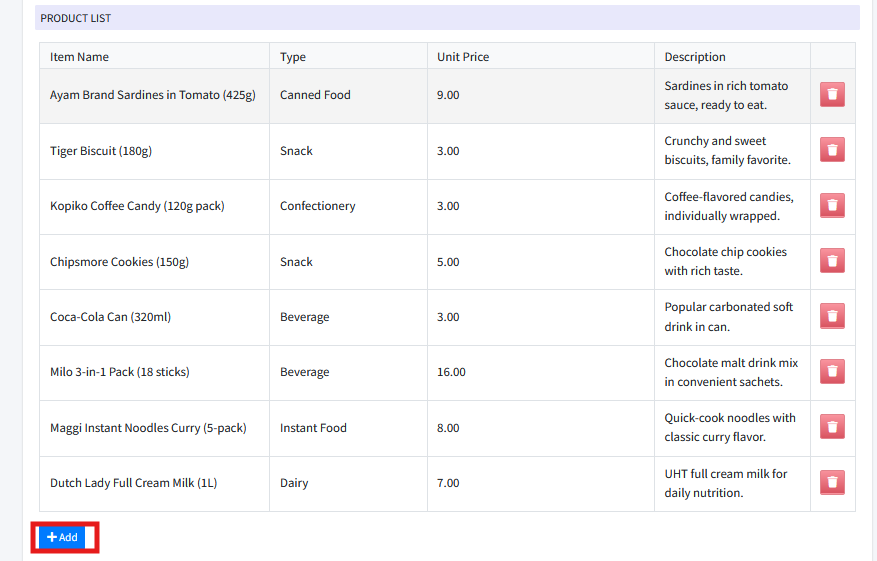Delete the Coca-Cola Can entry
Viewport: 877px width, 561px height.
[832, 317]
